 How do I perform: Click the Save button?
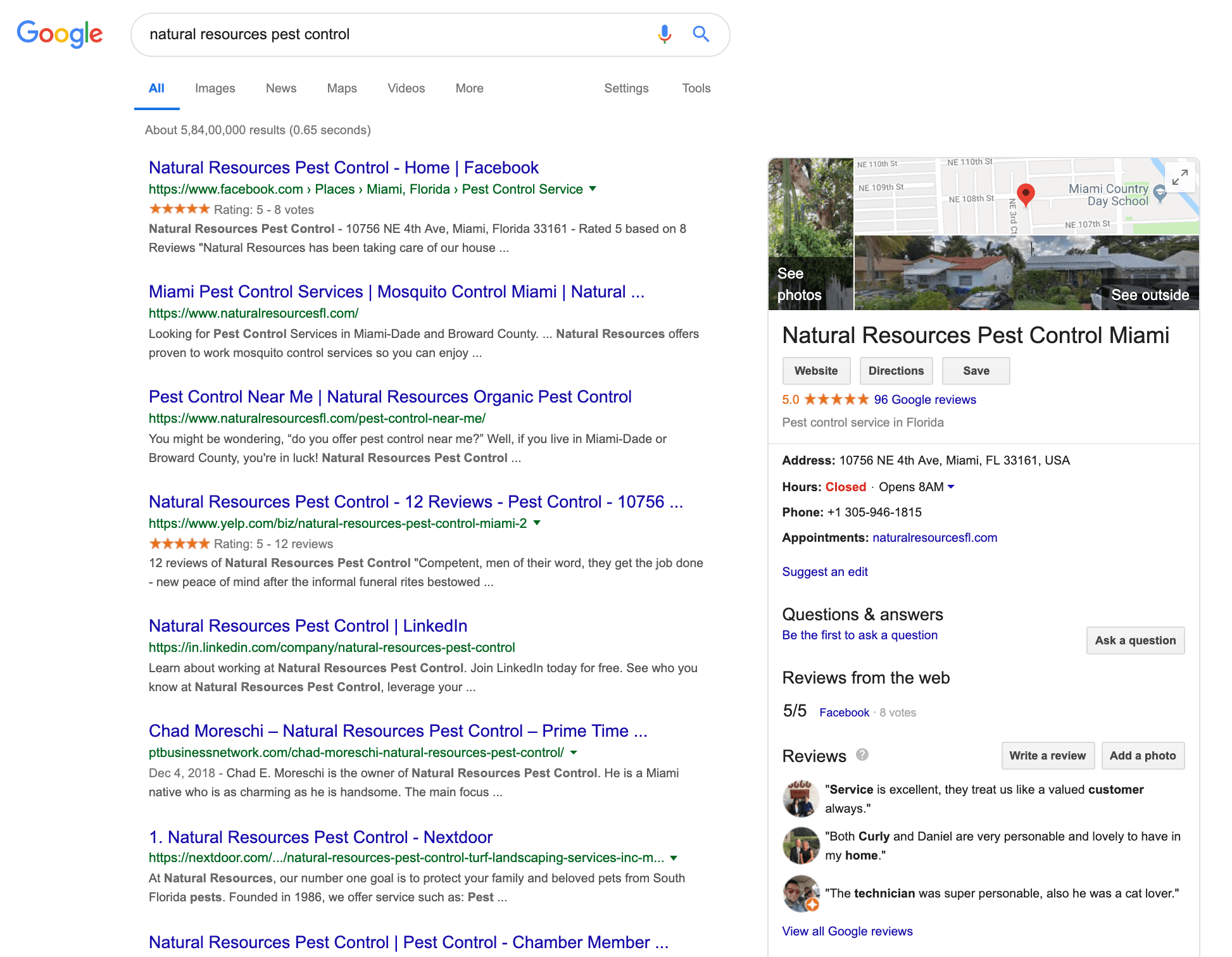point(976,371)
